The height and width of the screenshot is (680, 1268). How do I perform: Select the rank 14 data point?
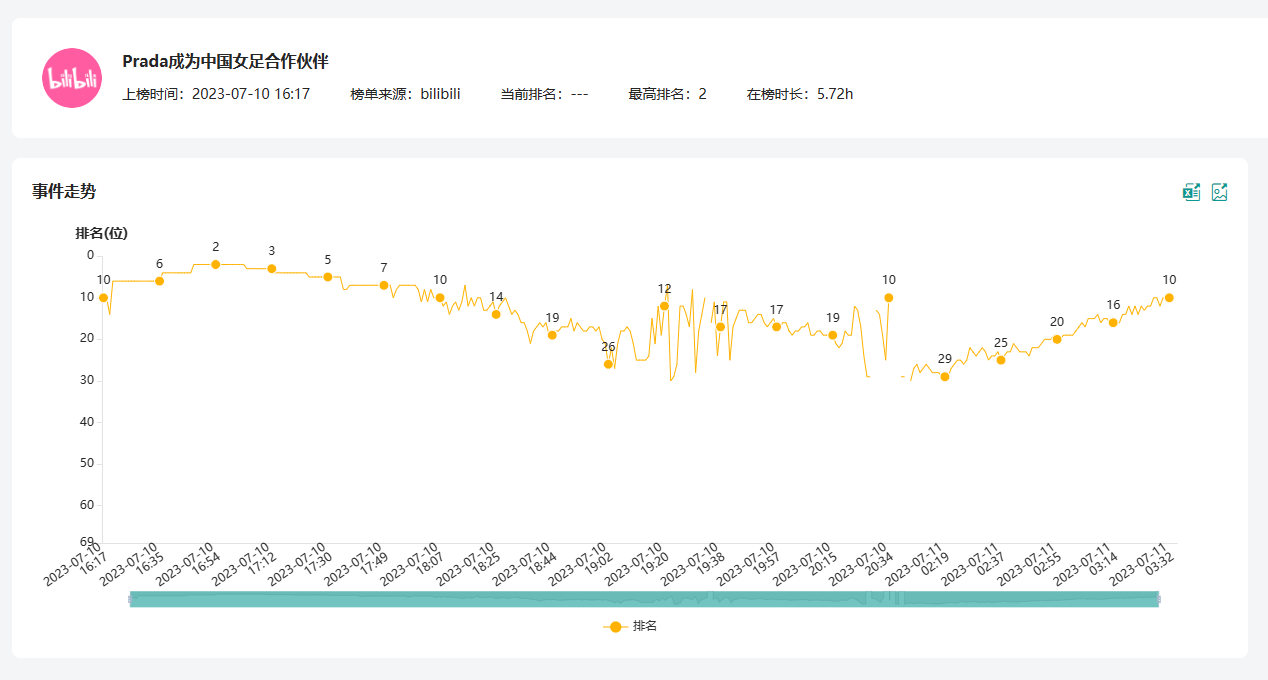click(496, 314)
